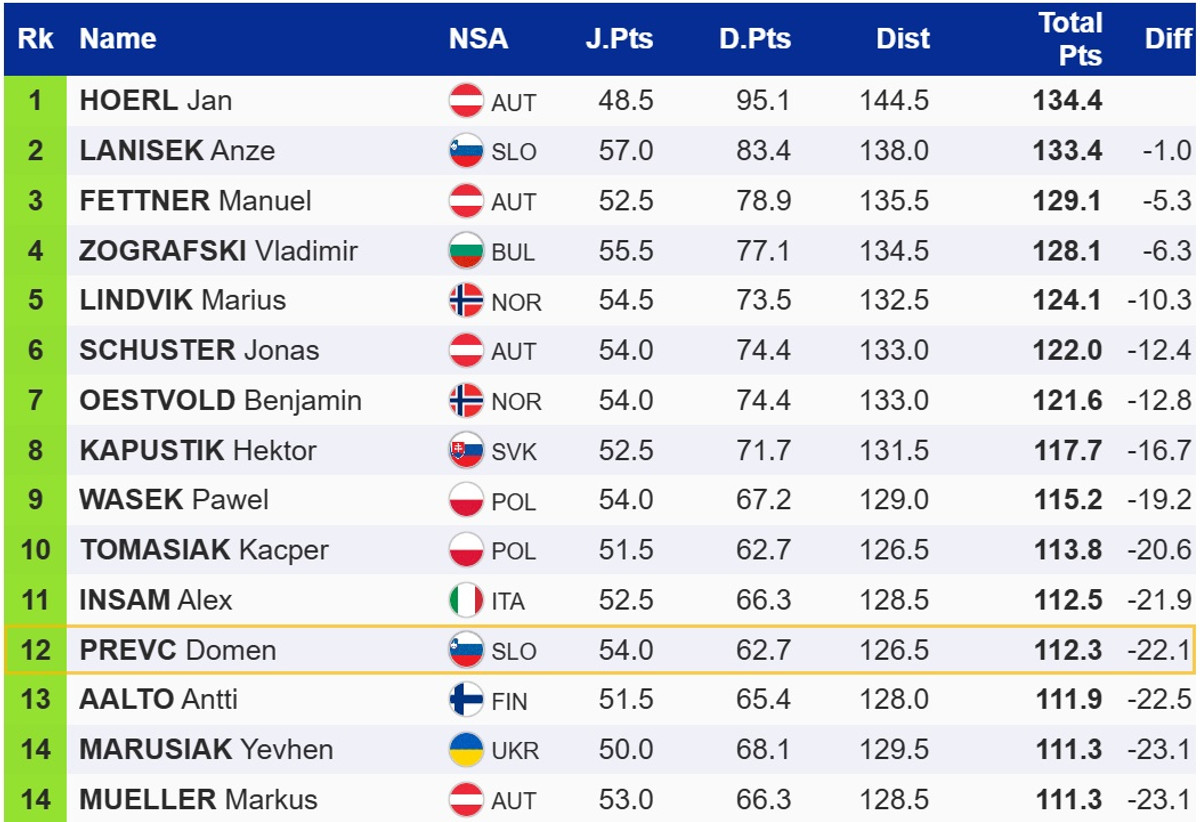Click OESTVOLD Benjamin total points 121.6
This screenshot has width=1200, height=822.
click(1068, 400)
